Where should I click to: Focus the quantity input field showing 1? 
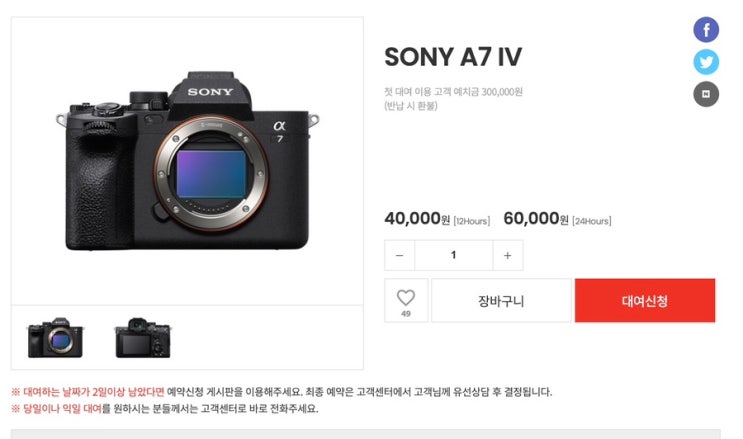point(453,256)
